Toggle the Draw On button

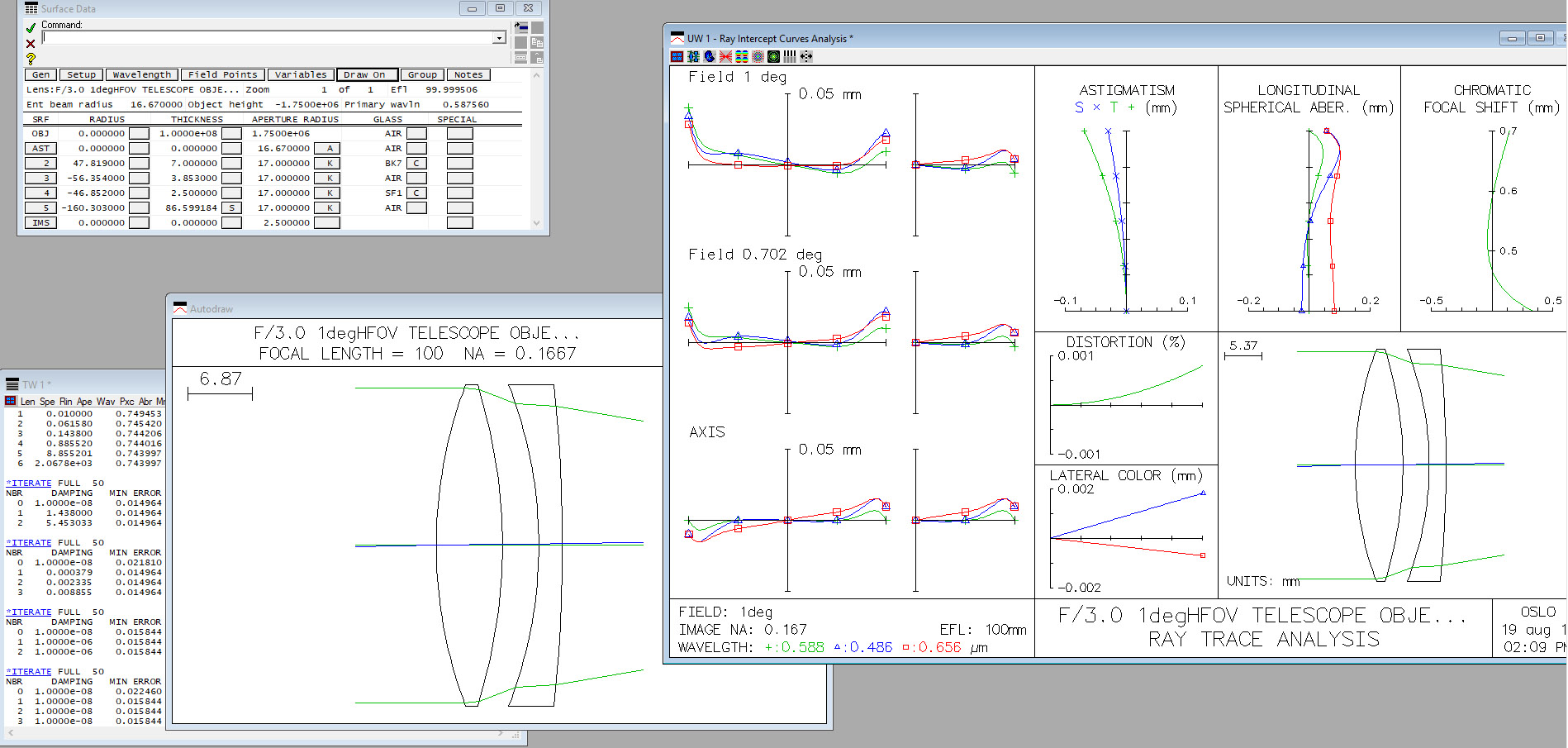(x=368, y=74)
